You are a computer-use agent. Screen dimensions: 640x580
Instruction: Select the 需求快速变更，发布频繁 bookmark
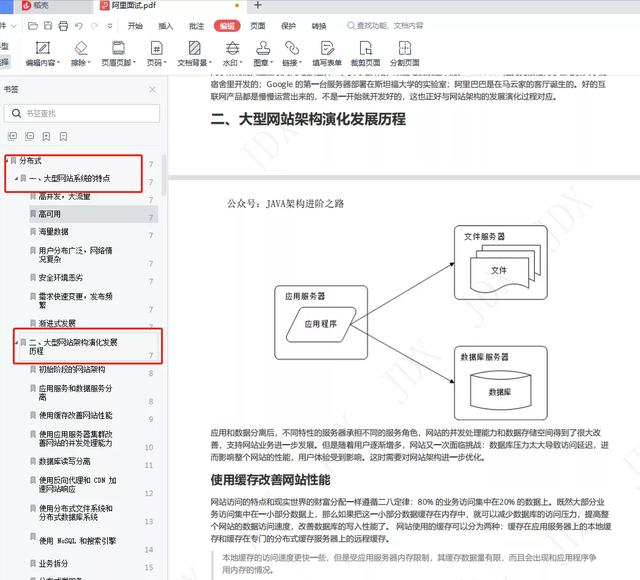(x=76, y=300)
